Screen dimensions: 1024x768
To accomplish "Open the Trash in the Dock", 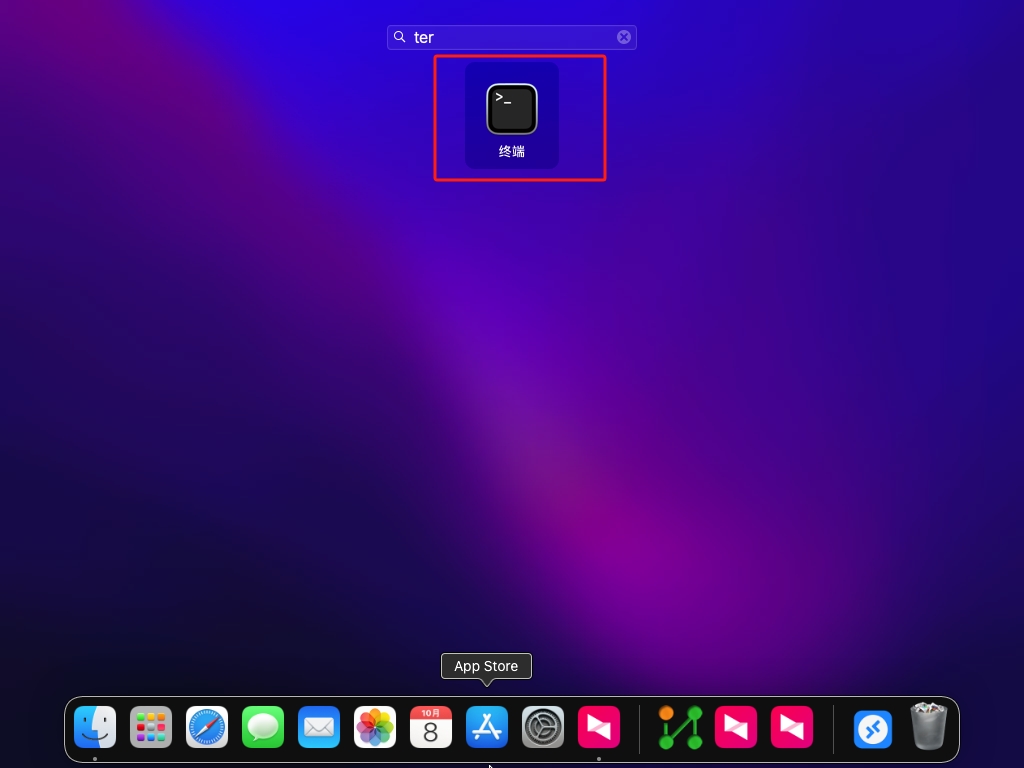I will [x=929, y=726].
